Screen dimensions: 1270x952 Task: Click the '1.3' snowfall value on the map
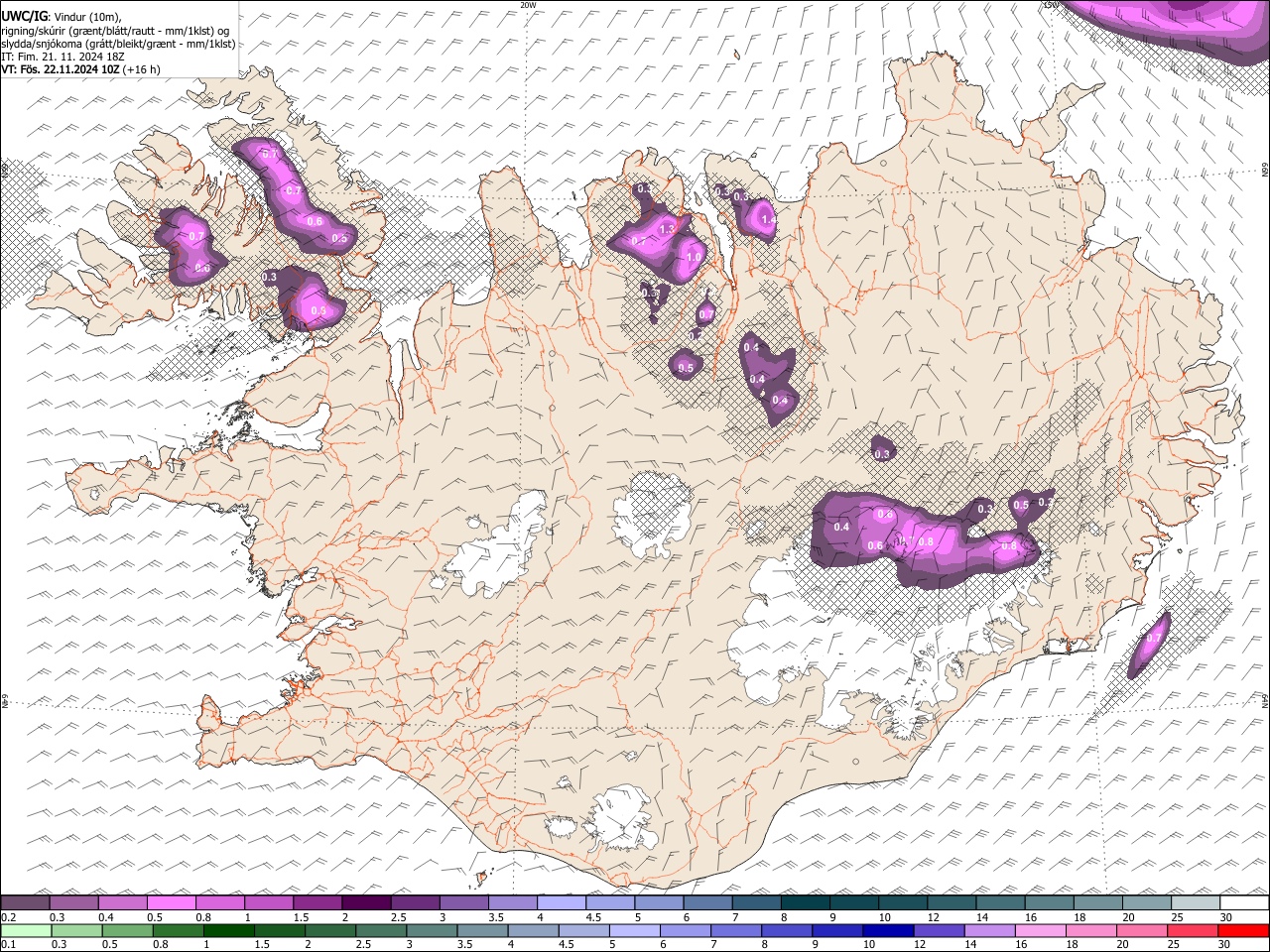(667, 229)
